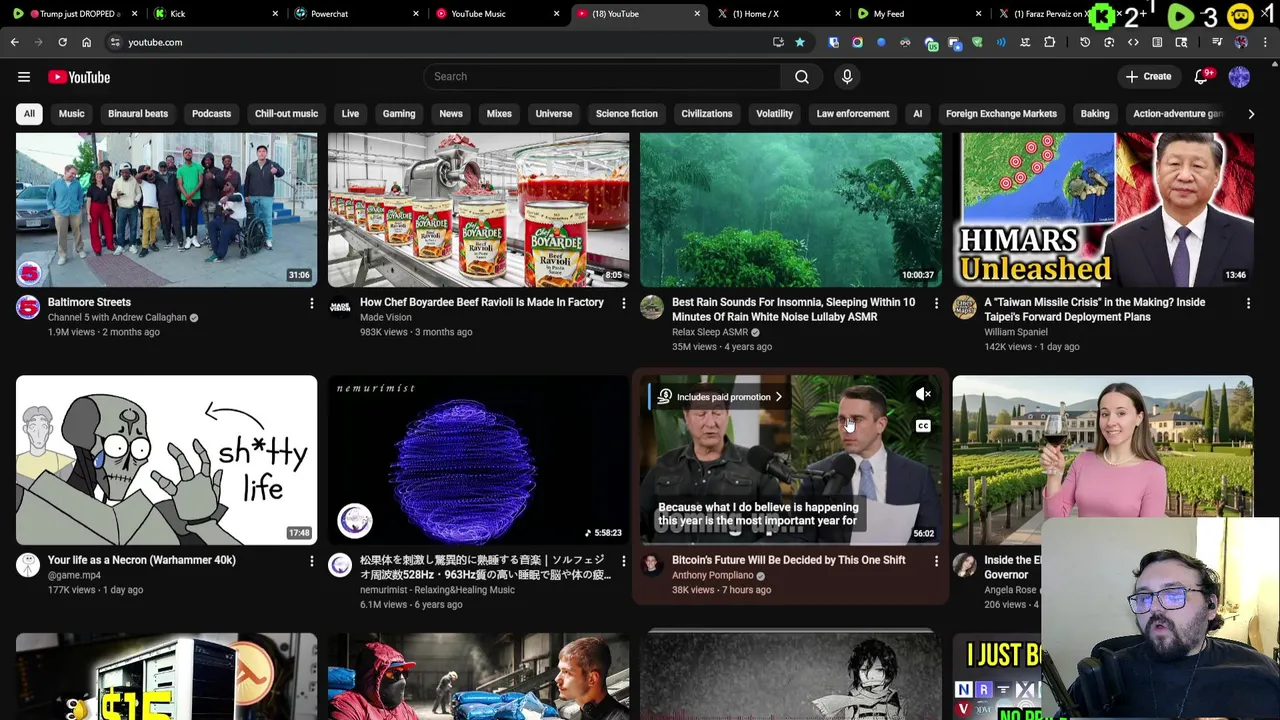The height and width of the screenshot is (720, 1280).
Task: Open William Spaniel channel name link
Action: point(1016,332)
